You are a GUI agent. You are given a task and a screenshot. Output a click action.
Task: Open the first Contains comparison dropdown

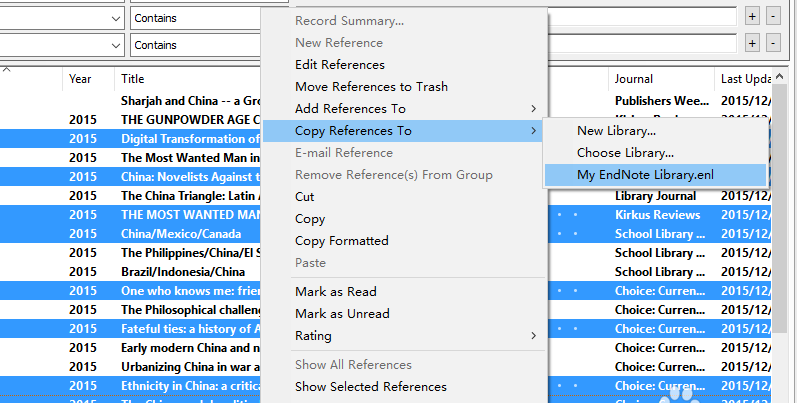(193, 18)
